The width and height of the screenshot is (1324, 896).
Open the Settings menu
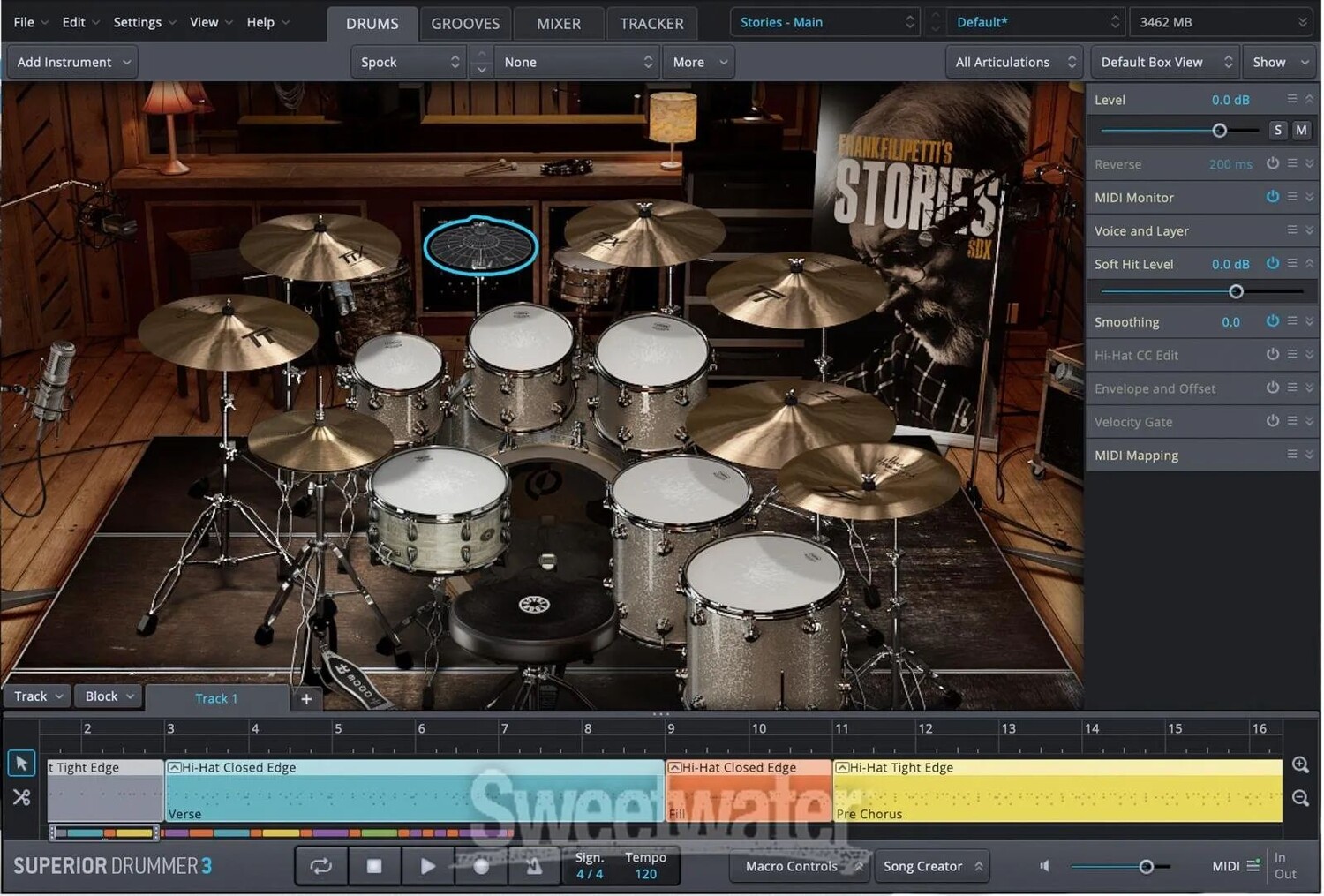click(144, 22)
